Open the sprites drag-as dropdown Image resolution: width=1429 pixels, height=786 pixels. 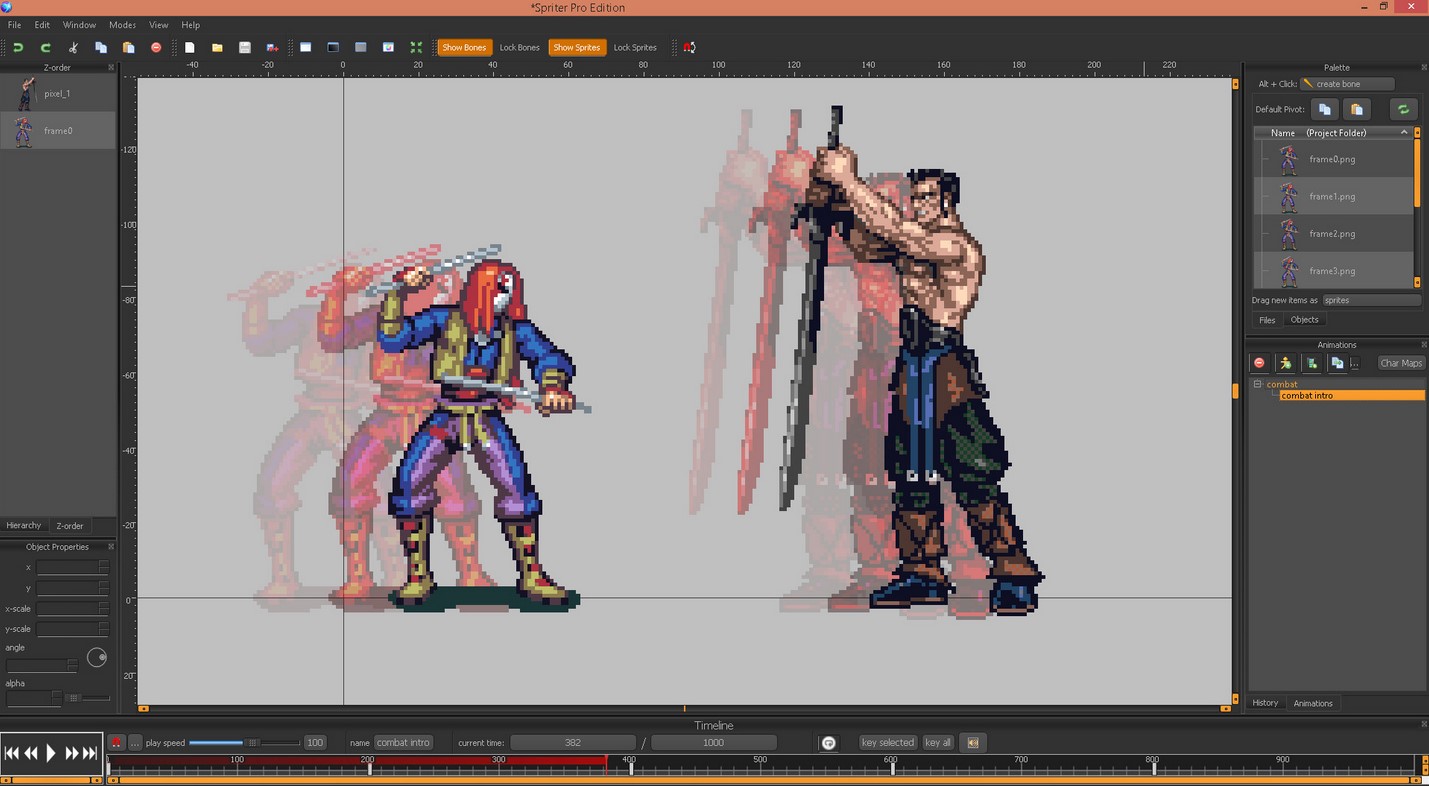pos(1371,300)
